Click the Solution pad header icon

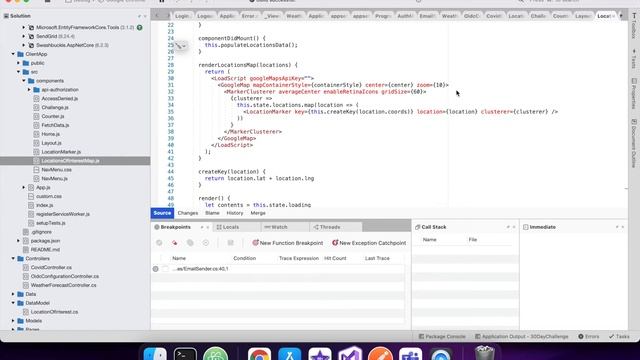(x=6, y=16)
